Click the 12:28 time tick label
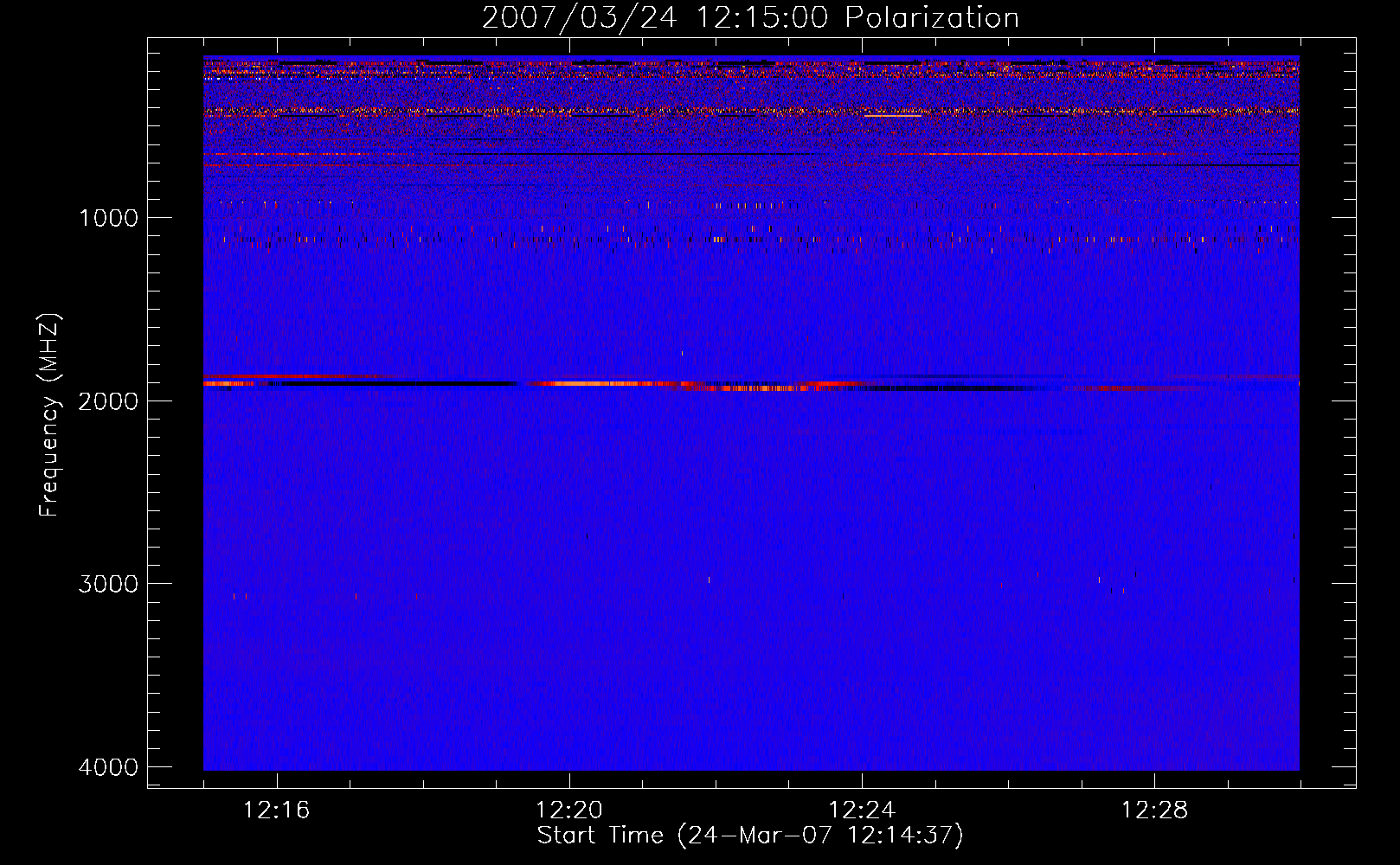This screenshot has height=865, width=1400. (x=1154, y=811)
